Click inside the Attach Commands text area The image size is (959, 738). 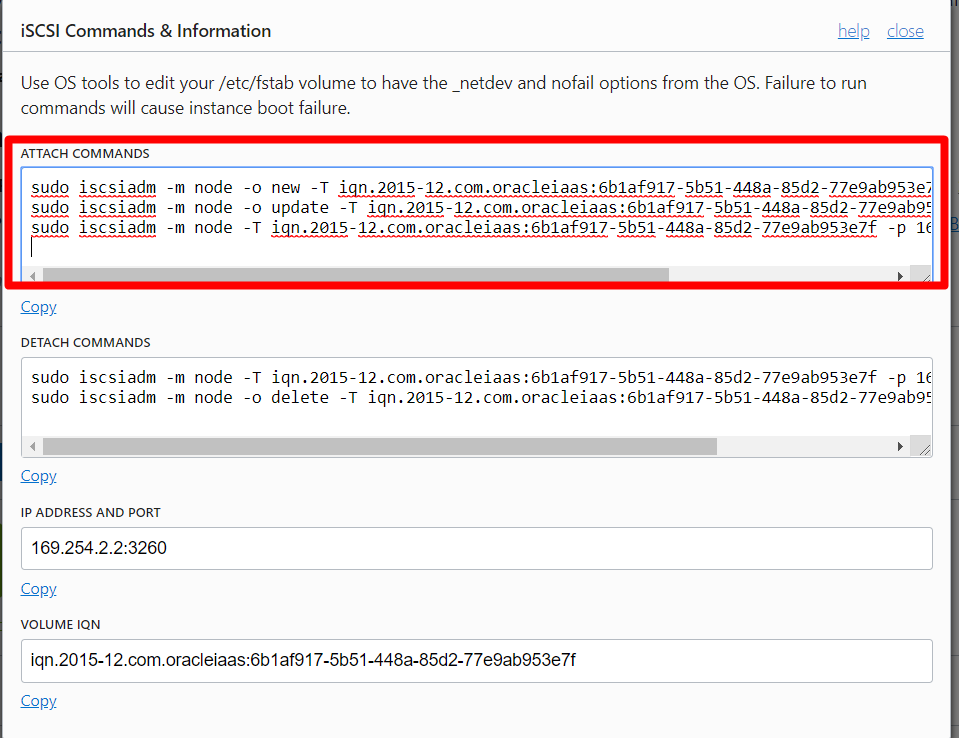tap(476, 224)
